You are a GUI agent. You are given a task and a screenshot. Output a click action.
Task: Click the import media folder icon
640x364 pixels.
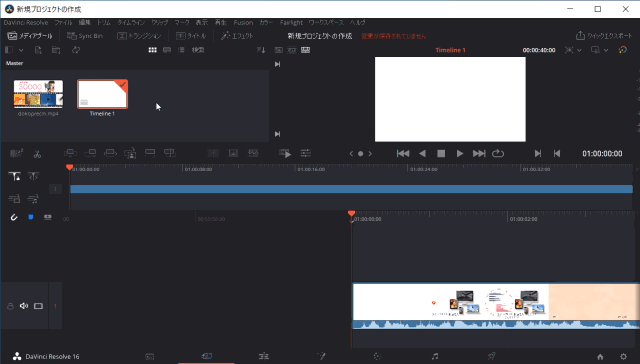point(56,50)
